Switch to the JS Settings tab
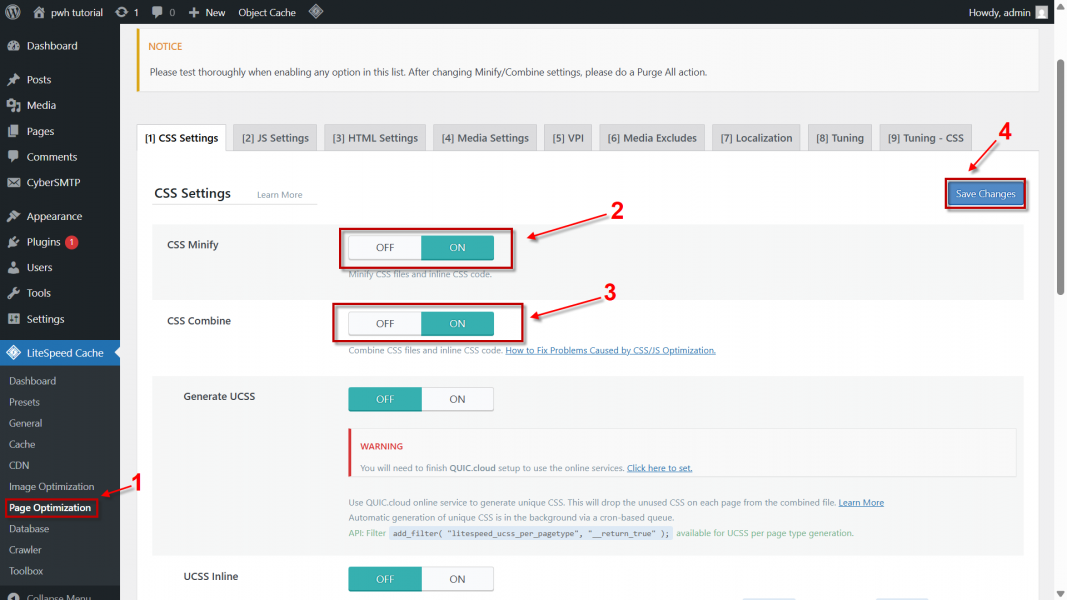Viewport: 1067px width, 600px height. pos(275,137)
